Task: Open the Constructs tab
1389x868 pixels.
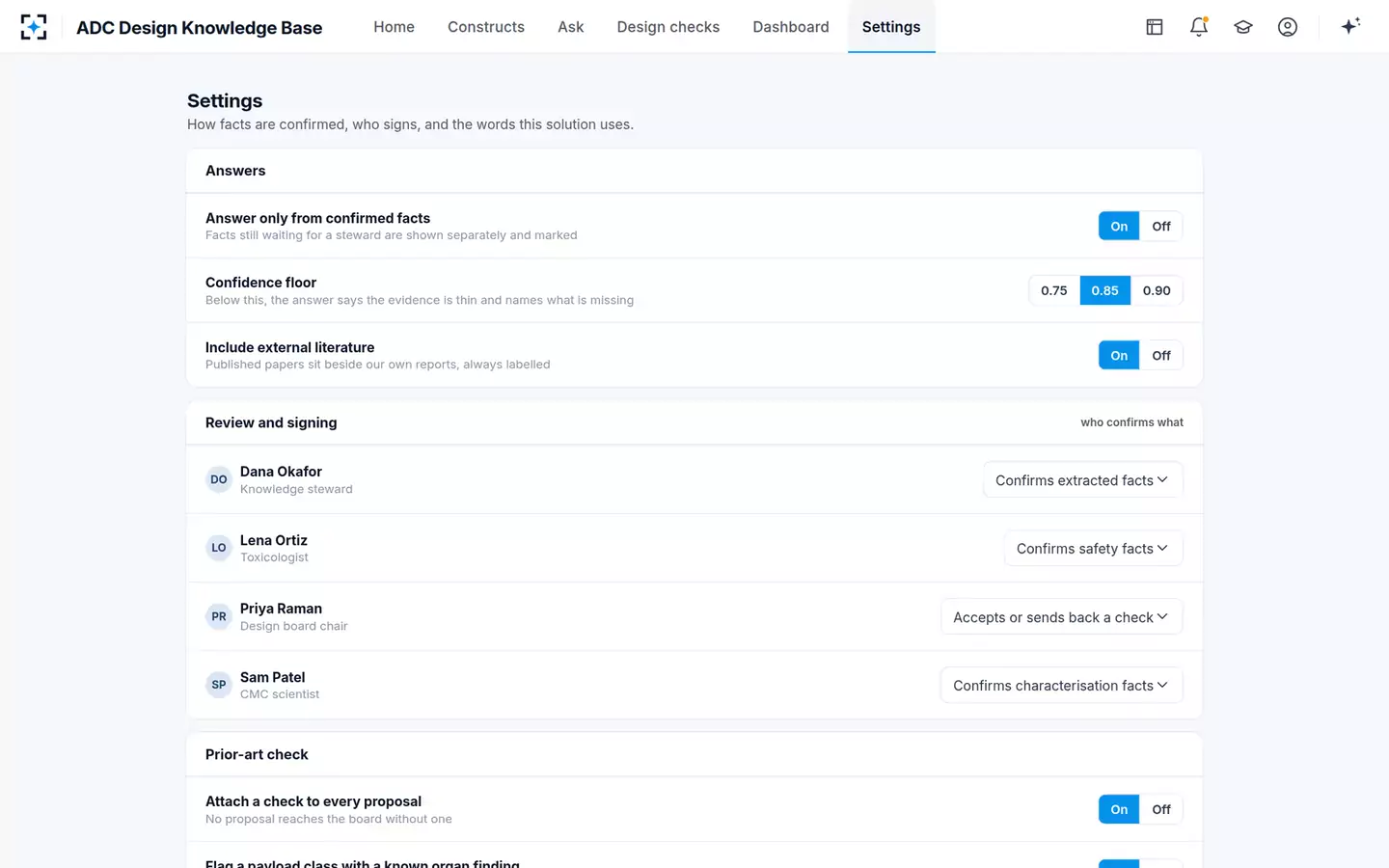Action: point(486,27)
